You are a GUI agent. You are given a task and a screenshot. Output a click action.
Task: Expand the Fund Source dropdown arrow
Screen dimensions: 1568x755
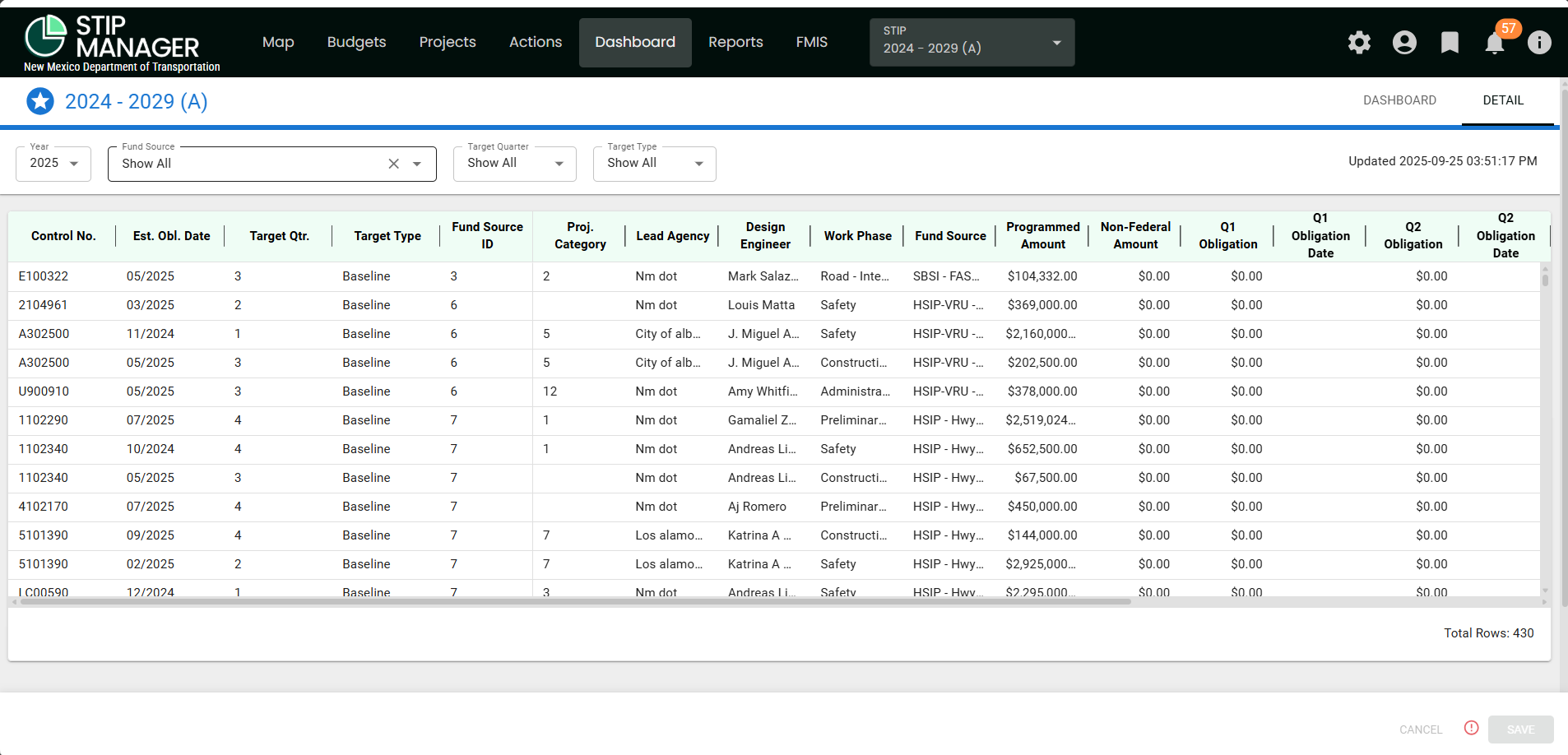click(417, 164)
